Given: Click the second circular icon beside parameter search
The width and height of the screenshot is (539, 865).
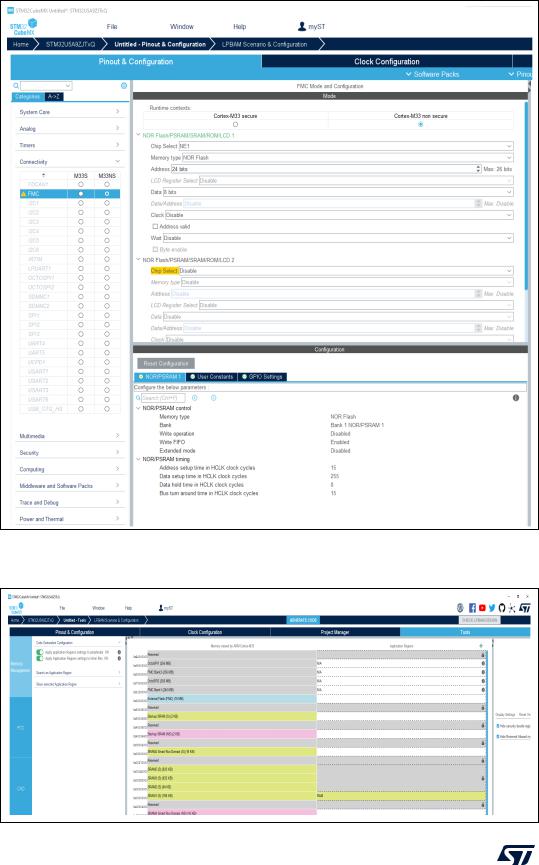Looking at the screenshot, I should point(214,398).
